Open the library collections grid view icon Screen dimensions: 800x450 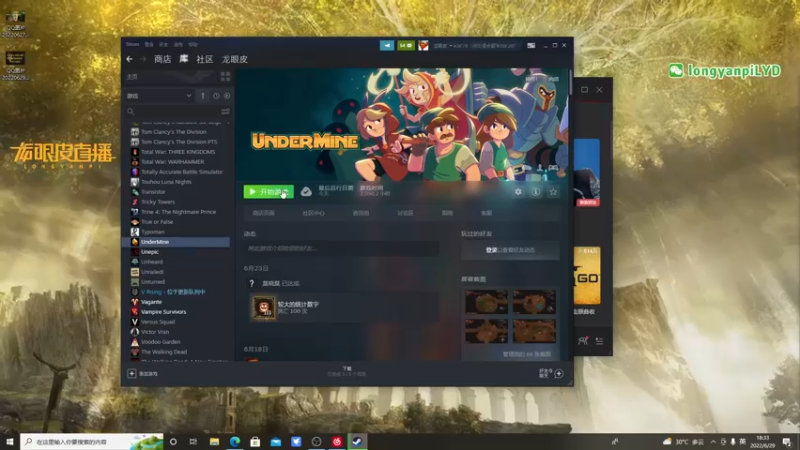coord(225,77)
